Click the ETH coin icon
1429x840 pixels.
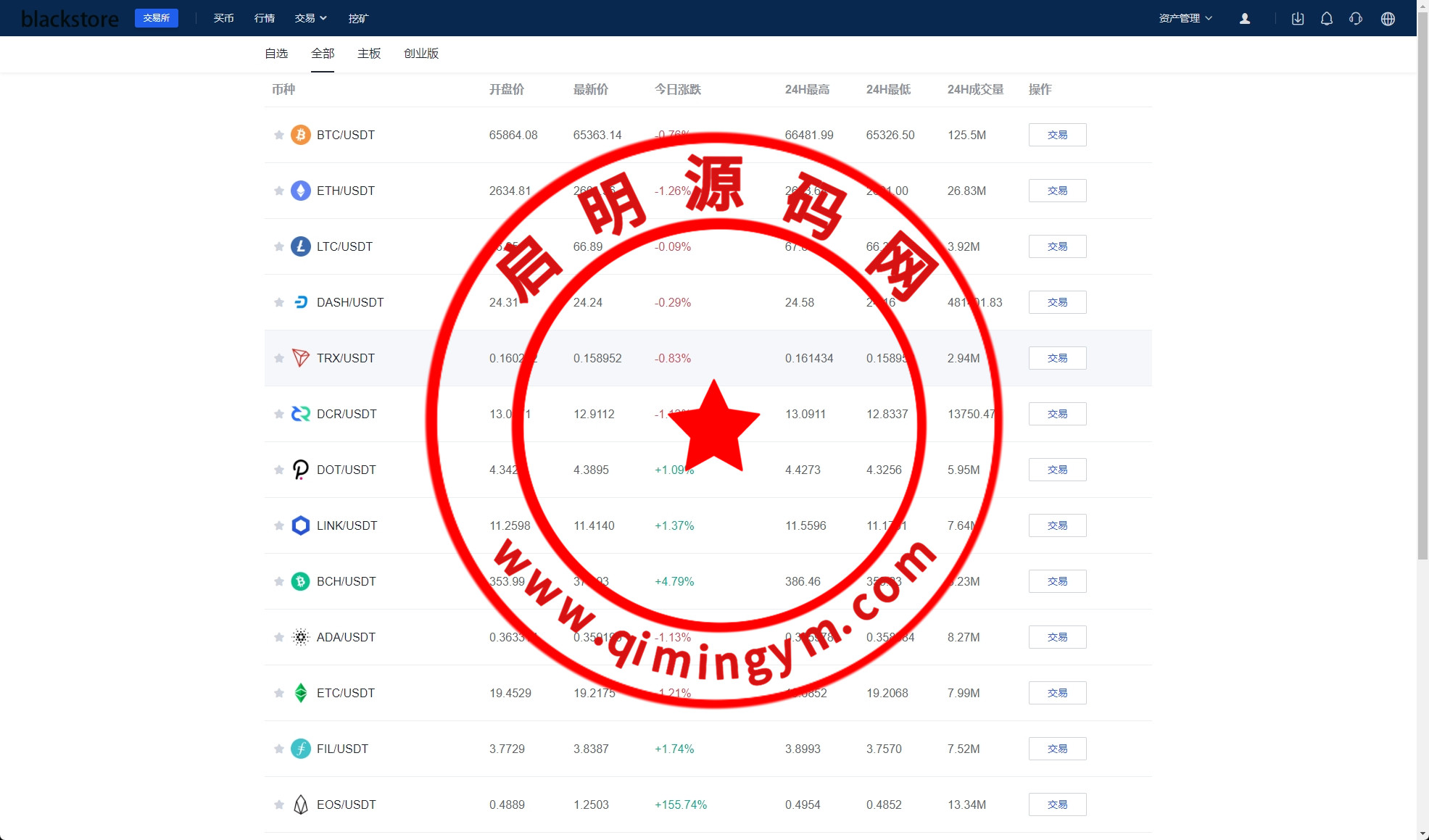tap(300, 191)
